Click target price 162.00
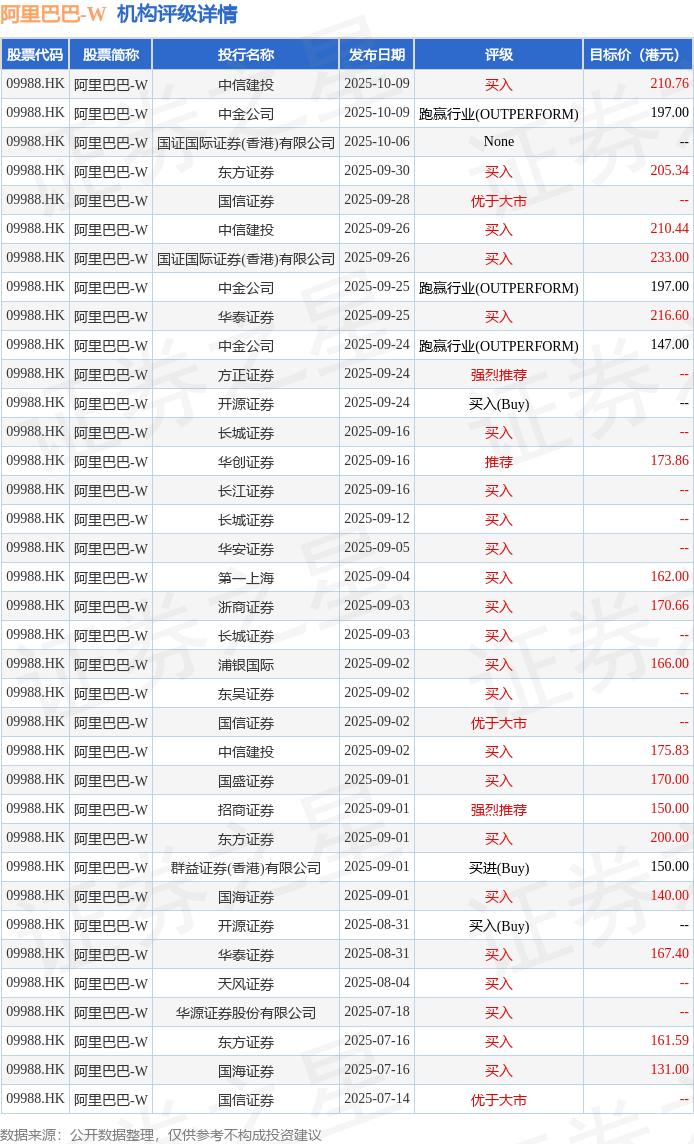Screen dimensions: 694x1144 [669, 576]
